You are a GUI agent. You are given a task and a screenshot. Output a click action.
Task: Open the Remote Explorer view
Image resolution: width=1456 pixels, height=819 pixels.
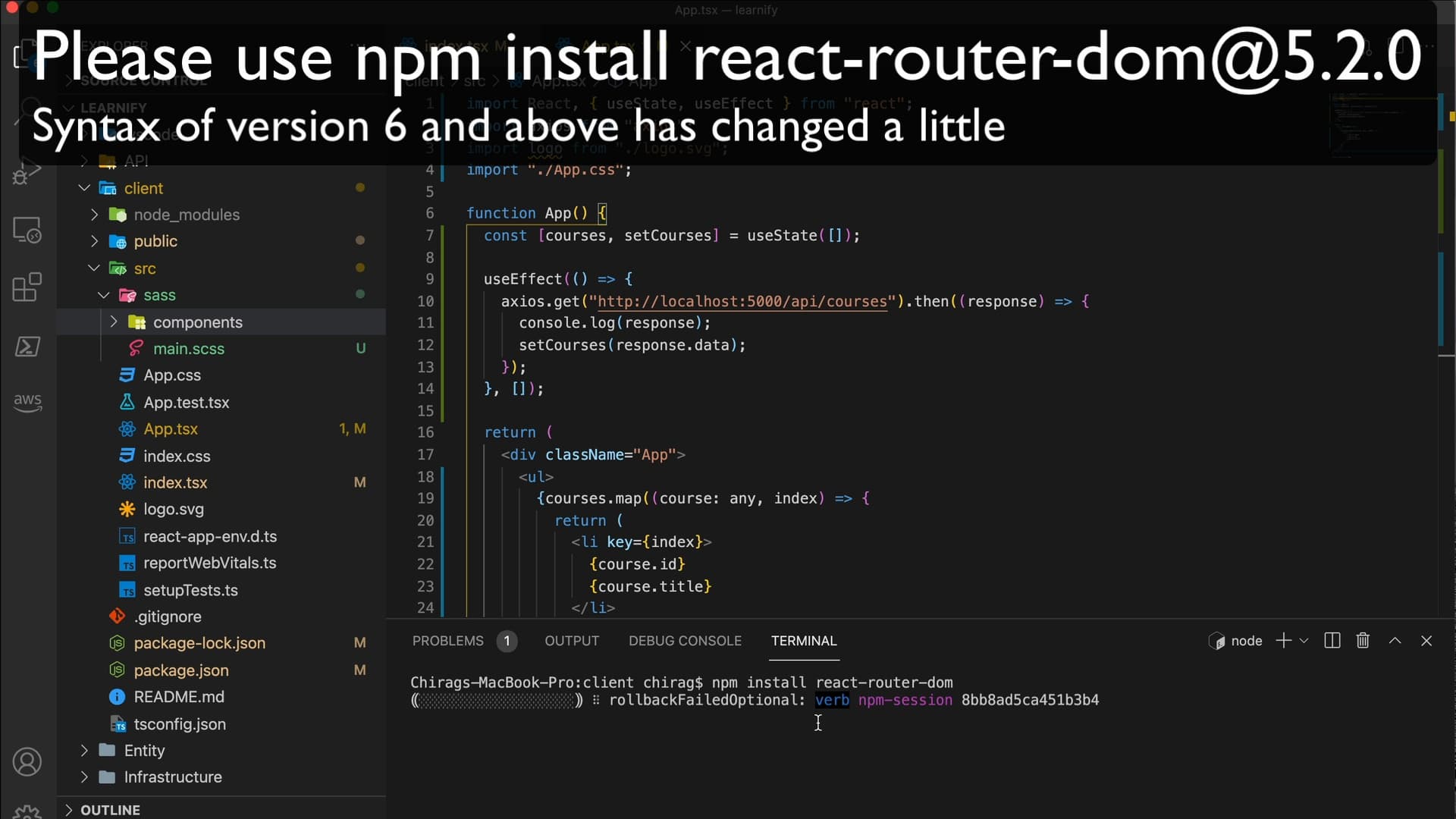tap(27, 230)
